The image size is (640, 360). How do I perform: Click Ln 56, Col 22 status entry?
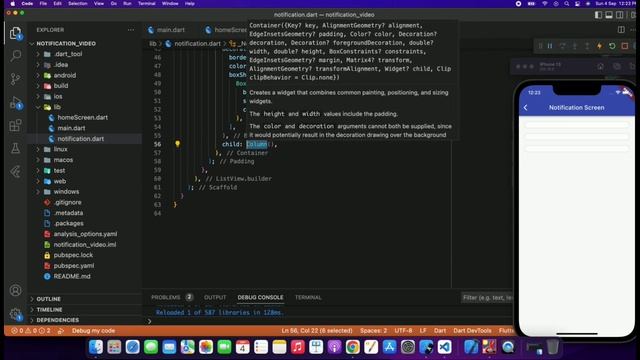tap(317, 331)
